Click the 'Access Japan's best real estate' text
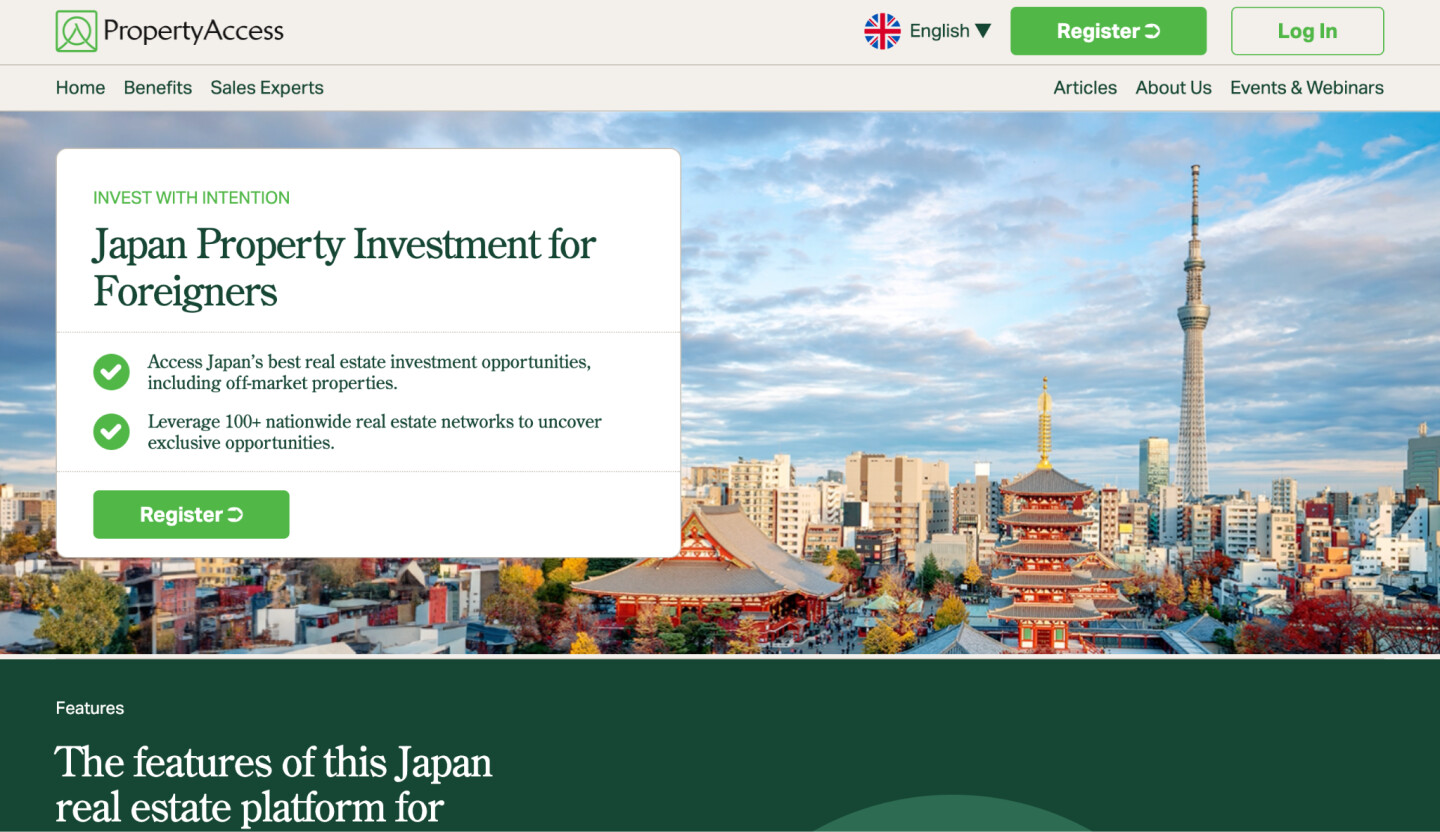Screen dimensions: 1440x832 click(369, 372)
